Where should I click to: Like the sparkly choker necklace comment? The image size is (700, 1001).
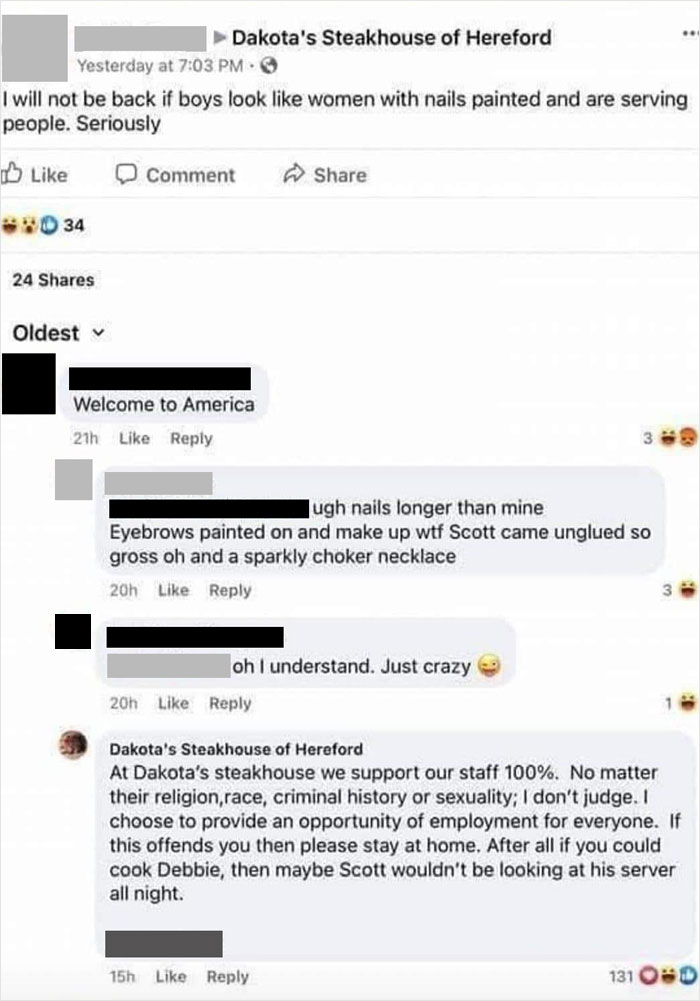coord(173,591)
